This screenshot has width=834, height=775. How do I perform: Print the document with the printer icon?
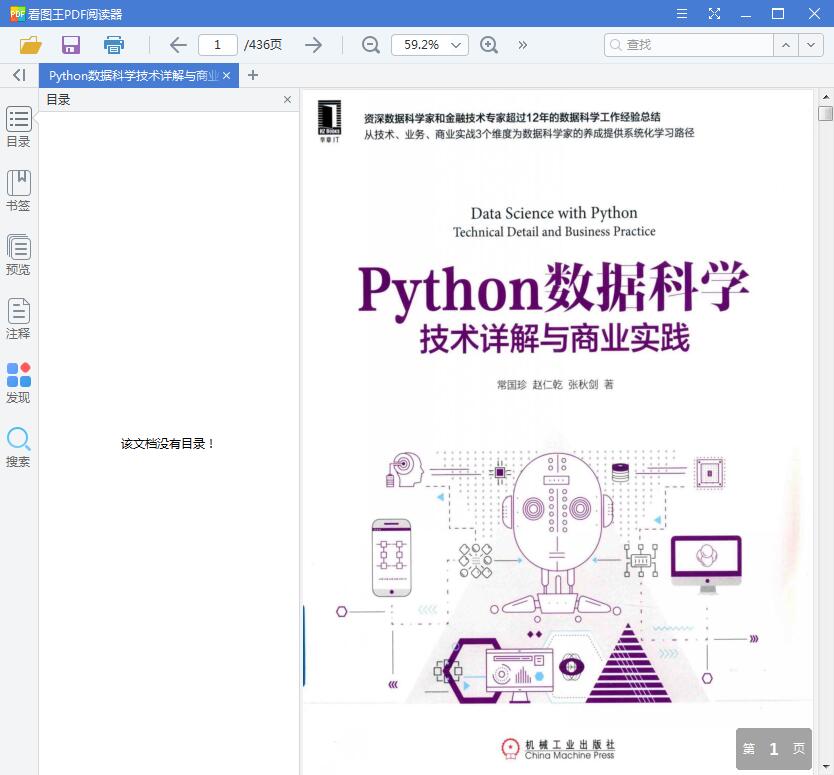[114, 45]
